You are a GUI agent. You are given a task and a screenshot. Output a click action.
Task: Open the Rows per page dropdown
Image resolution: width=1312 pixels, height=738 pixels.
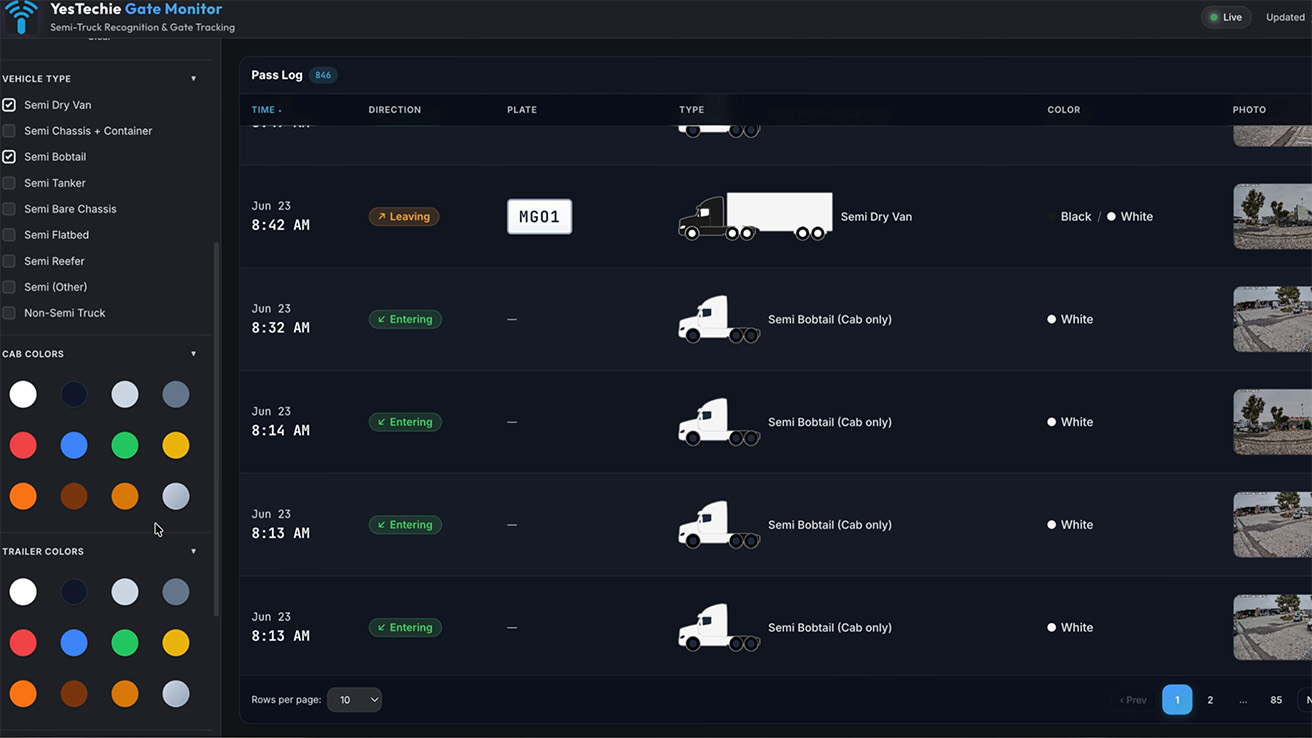[354, 700]
